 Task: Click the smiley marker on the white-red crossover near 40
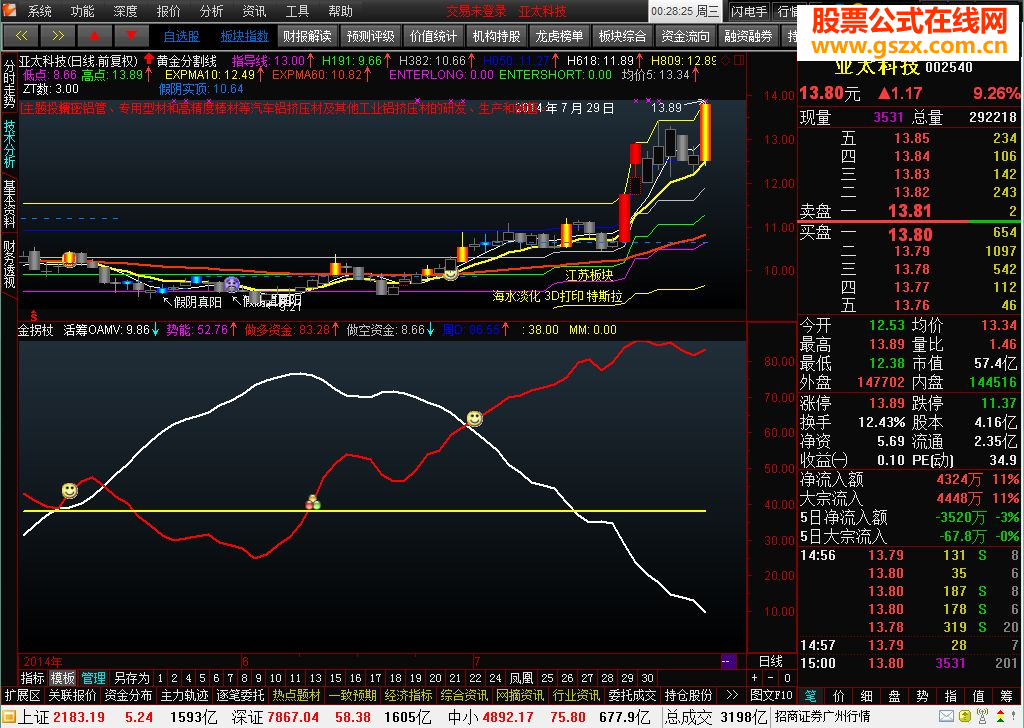69,490
